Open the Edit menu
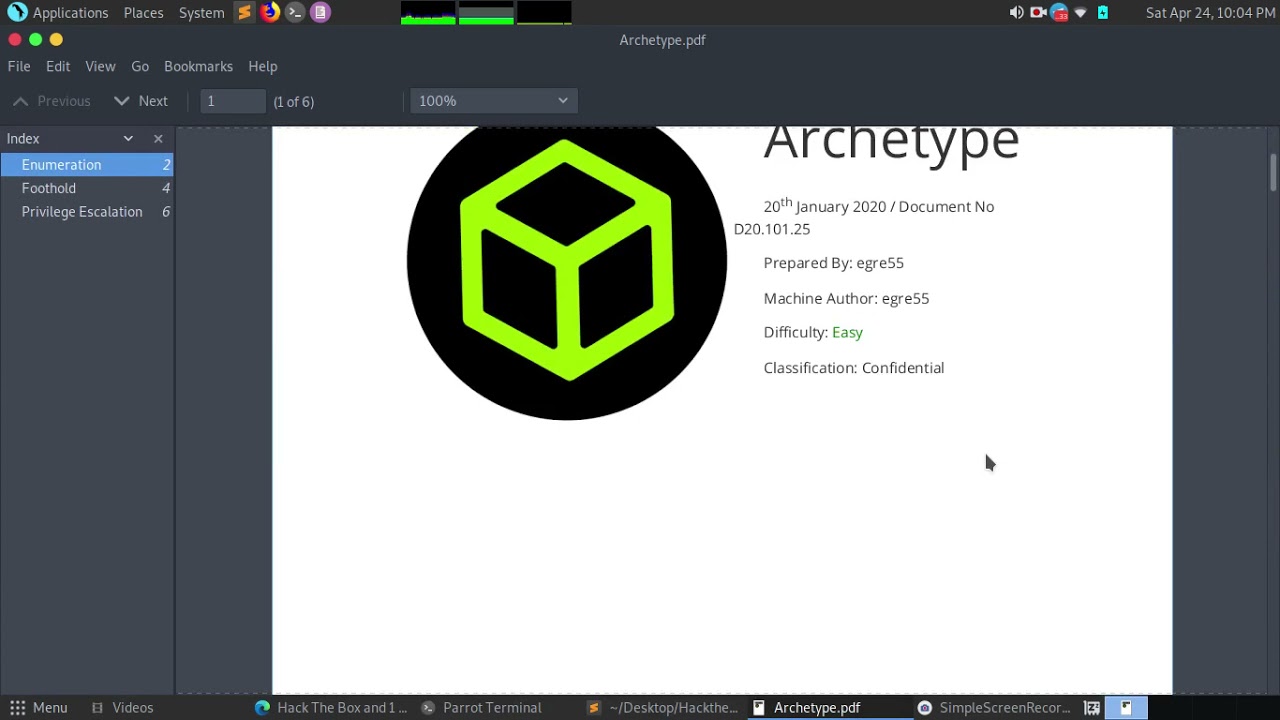 (58, 66)
